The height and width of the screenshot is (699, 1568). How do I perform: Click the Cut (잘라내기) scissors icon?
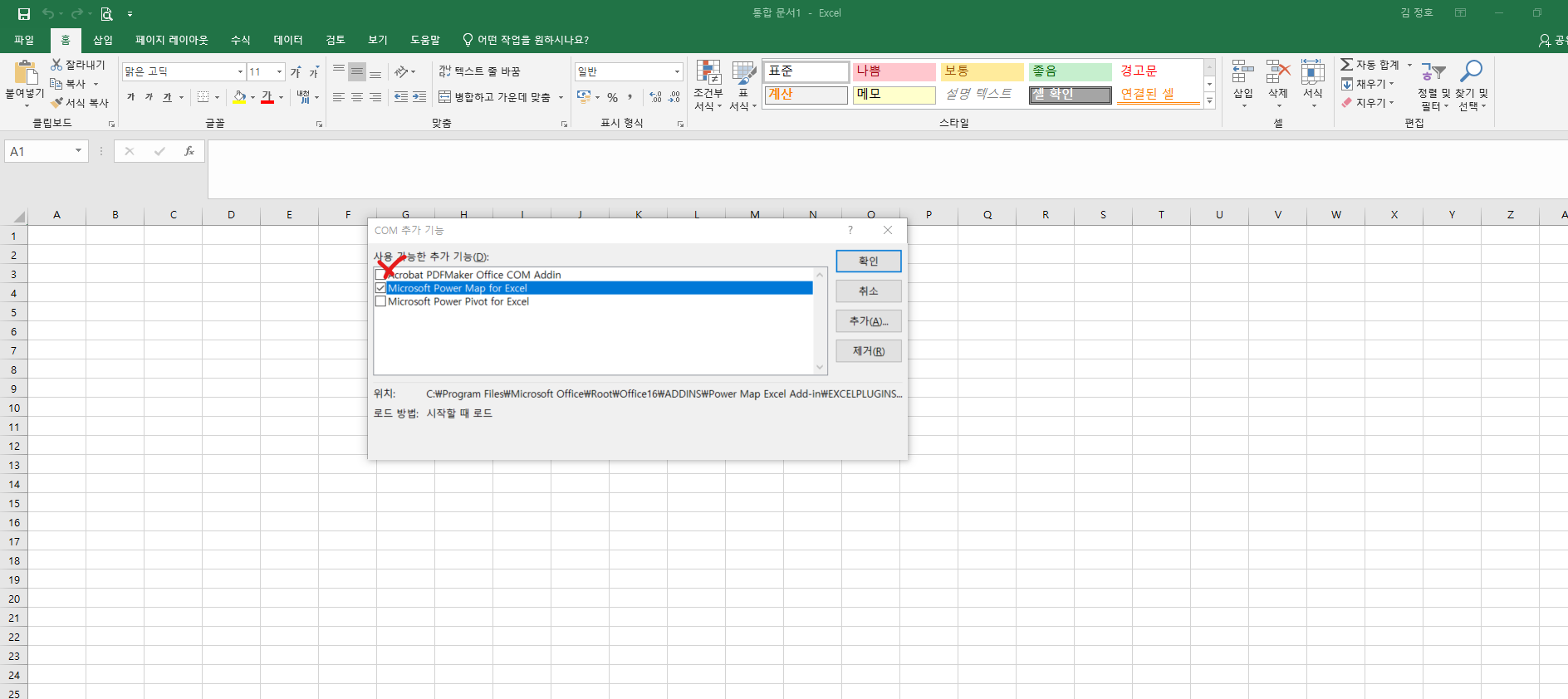click(x=56, y=64)
